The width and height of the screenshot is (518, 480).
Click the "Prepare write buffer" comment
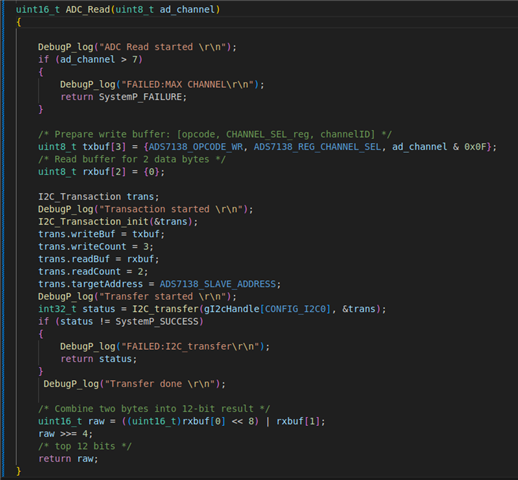pyautogui.click(x=215, y=134)
